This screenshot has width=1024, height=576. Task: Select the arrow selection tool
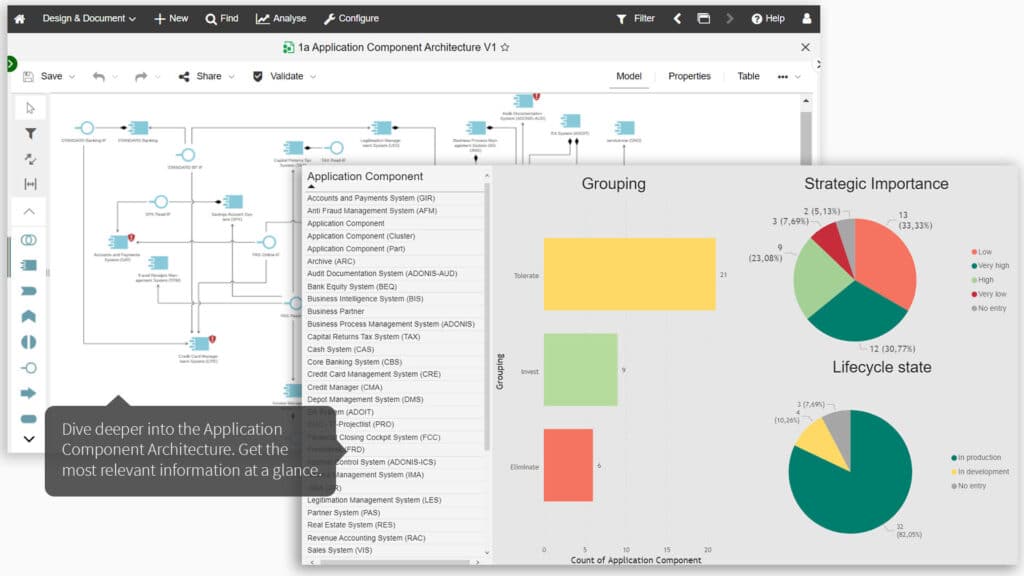[x=30, y=107]
